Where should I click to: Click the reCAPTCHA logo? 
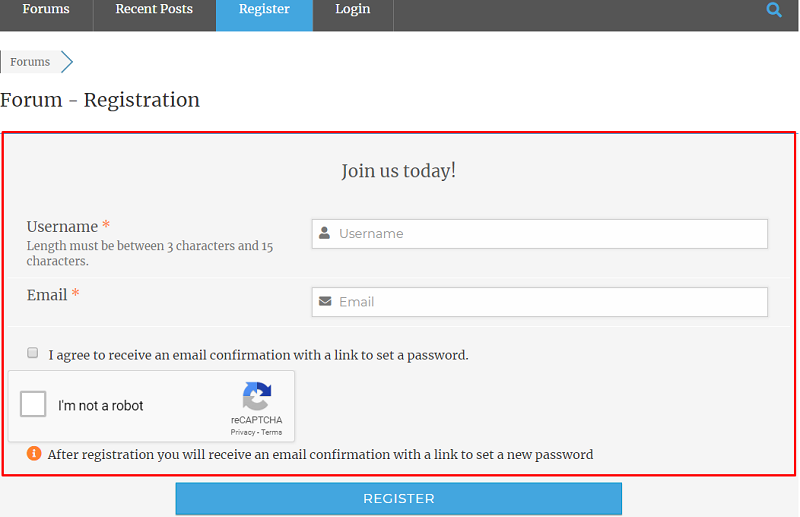click(257, 396)
